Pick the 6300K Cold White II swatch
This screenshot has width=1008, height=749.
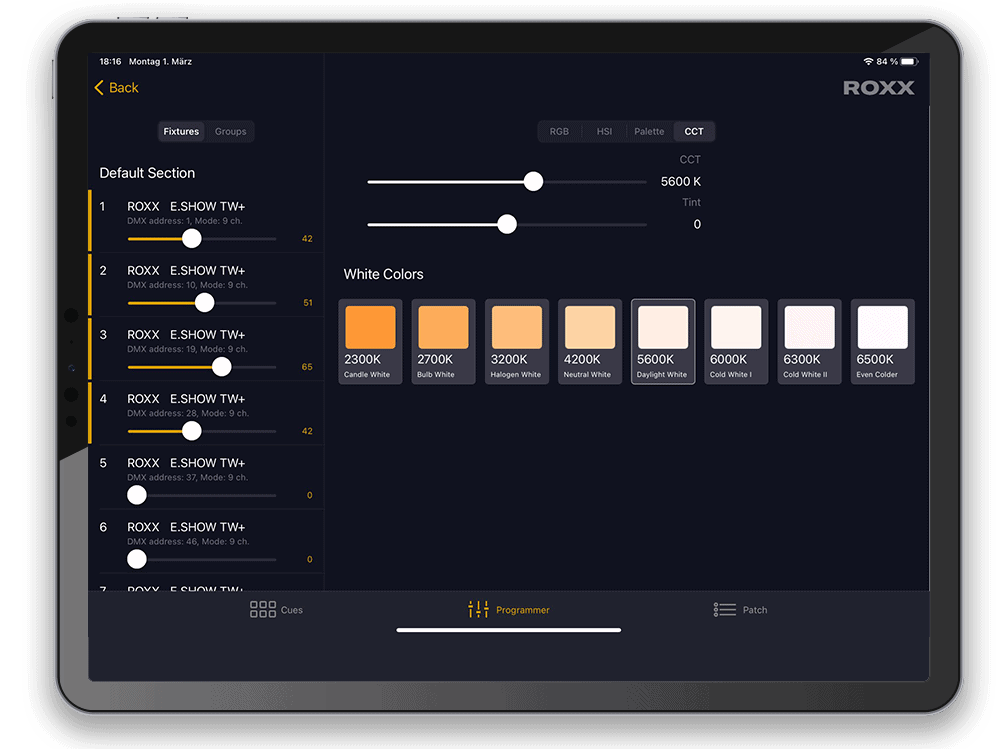coord(809,341)
